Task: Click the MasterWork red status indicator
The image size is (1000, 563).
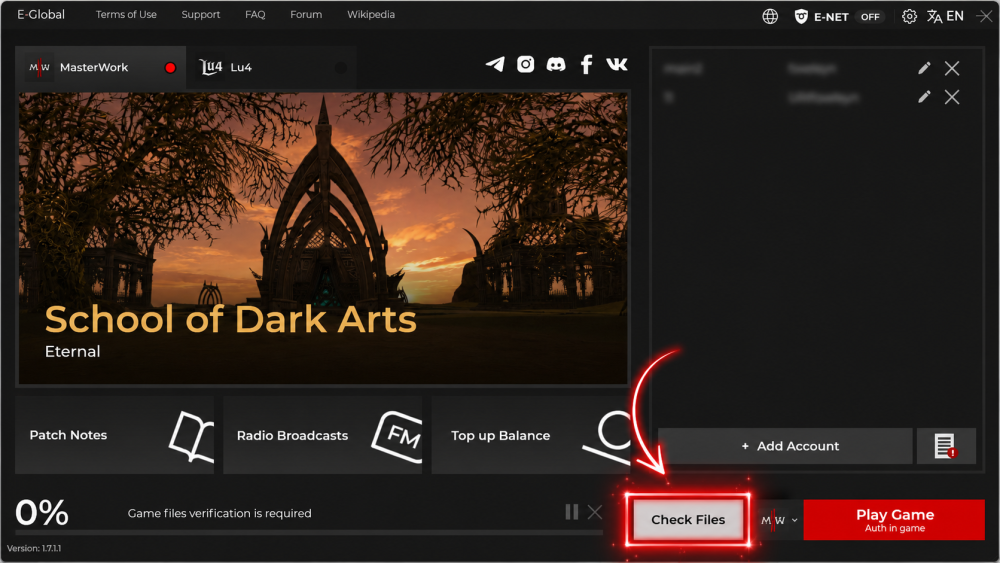Action: (170, 68)
